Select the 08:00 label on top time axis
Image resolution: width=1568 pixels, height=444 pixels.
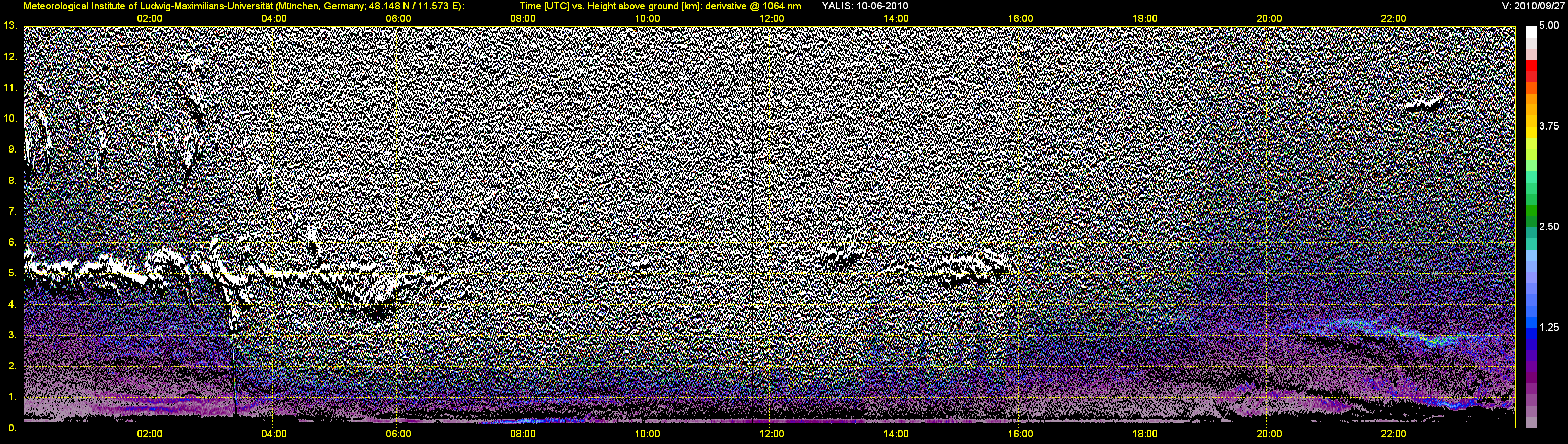523,19
